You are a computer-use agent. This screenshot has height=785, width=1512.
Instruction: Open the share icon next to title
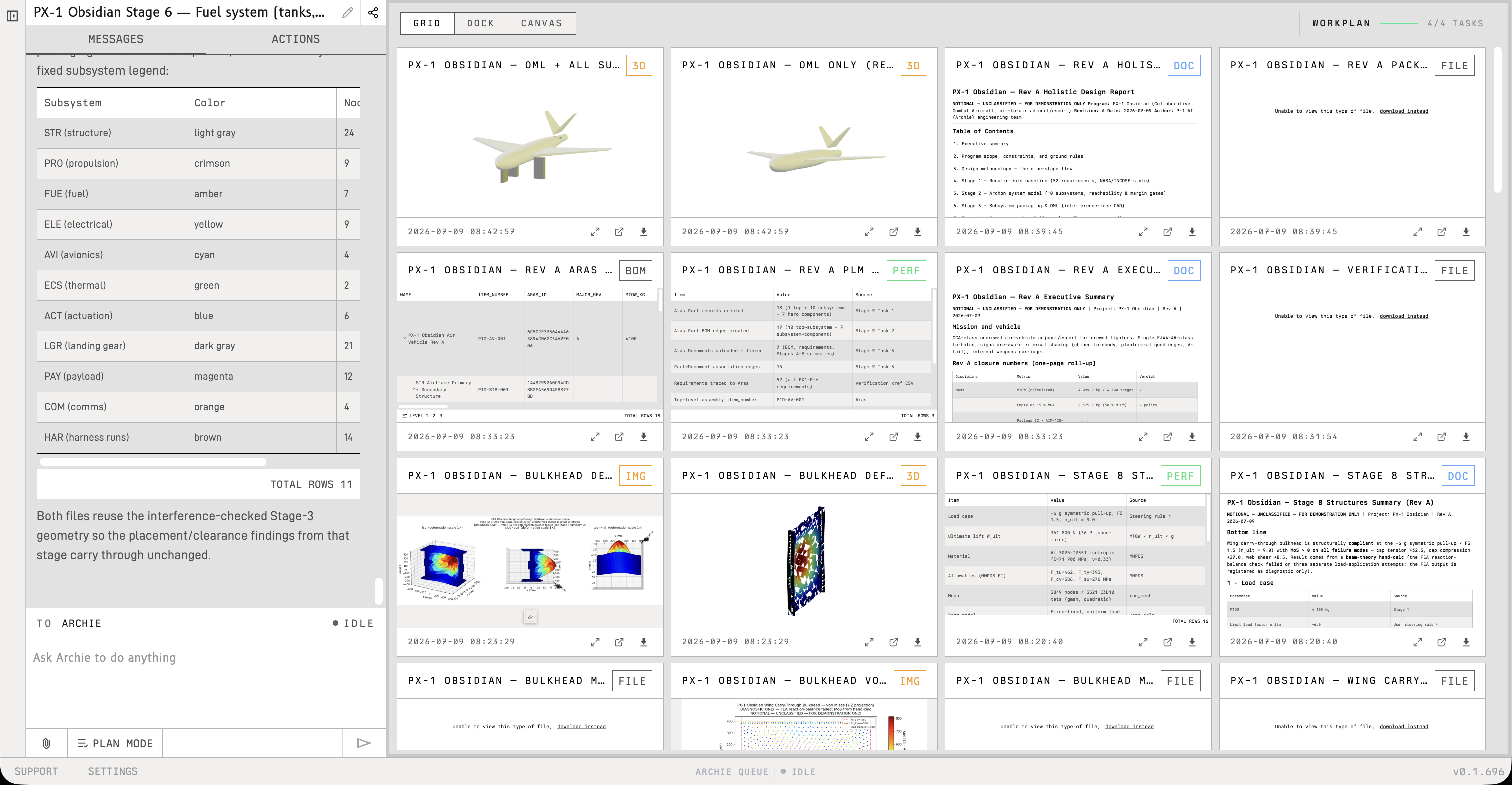(373, 13)
